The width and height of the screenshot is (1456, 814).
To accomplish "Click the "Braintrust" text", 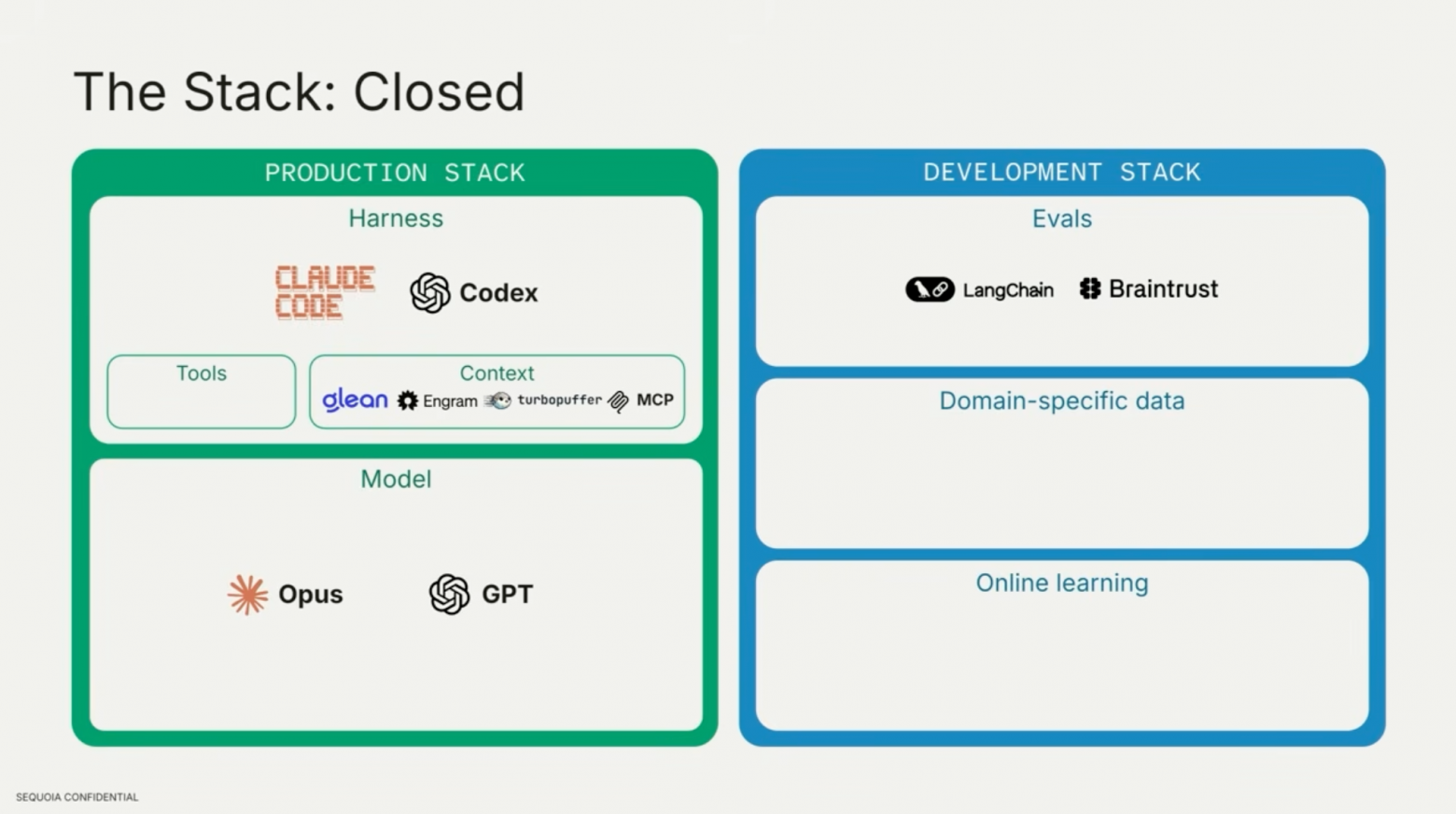I will [1163, 288].
